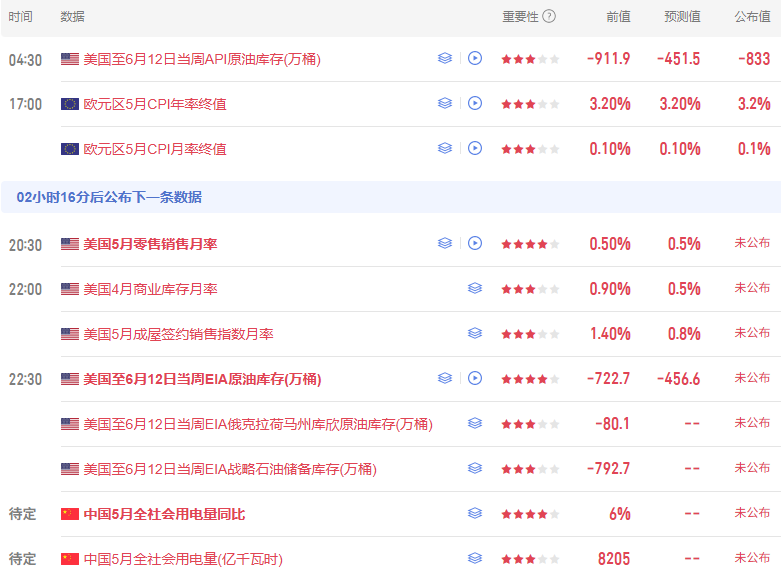Screen dimensions: 781x577
Task: Click the 17:00 time cell
Action: (x=25, y=104)
